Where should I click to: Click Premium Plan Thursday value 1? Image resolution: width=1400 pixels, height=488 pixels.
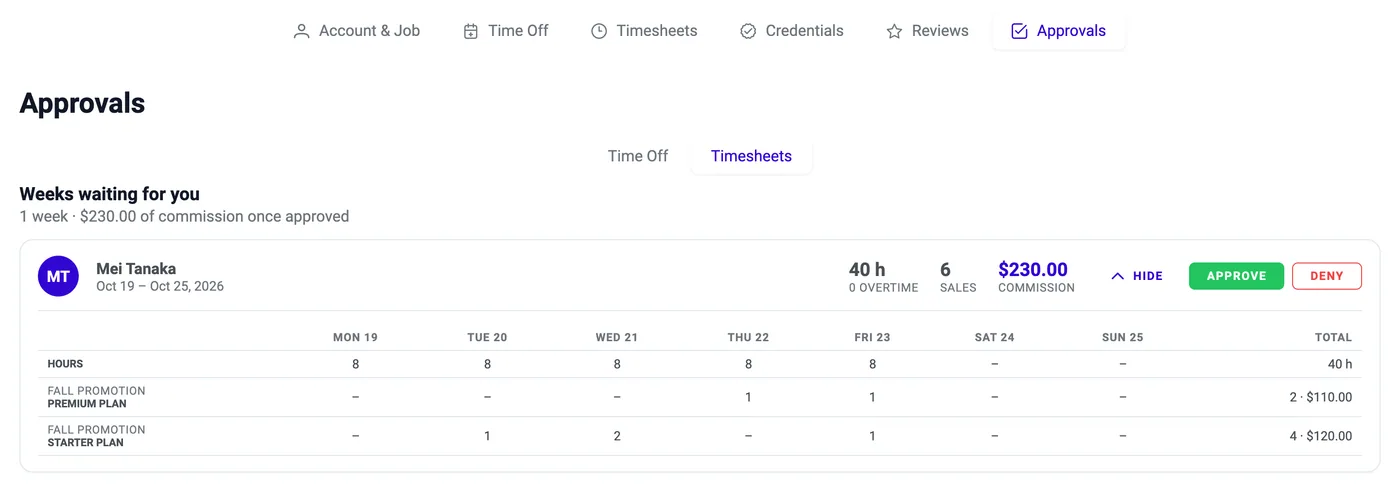click(748, 397)
